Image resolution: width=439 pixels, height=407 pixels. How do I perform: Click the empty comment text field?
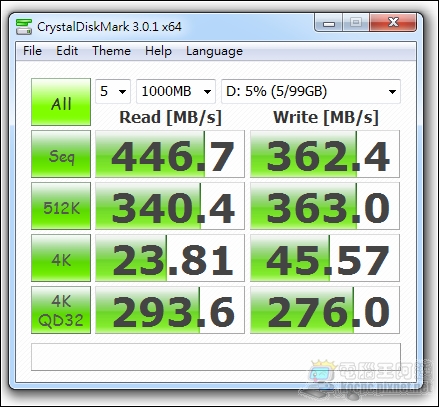216,357
